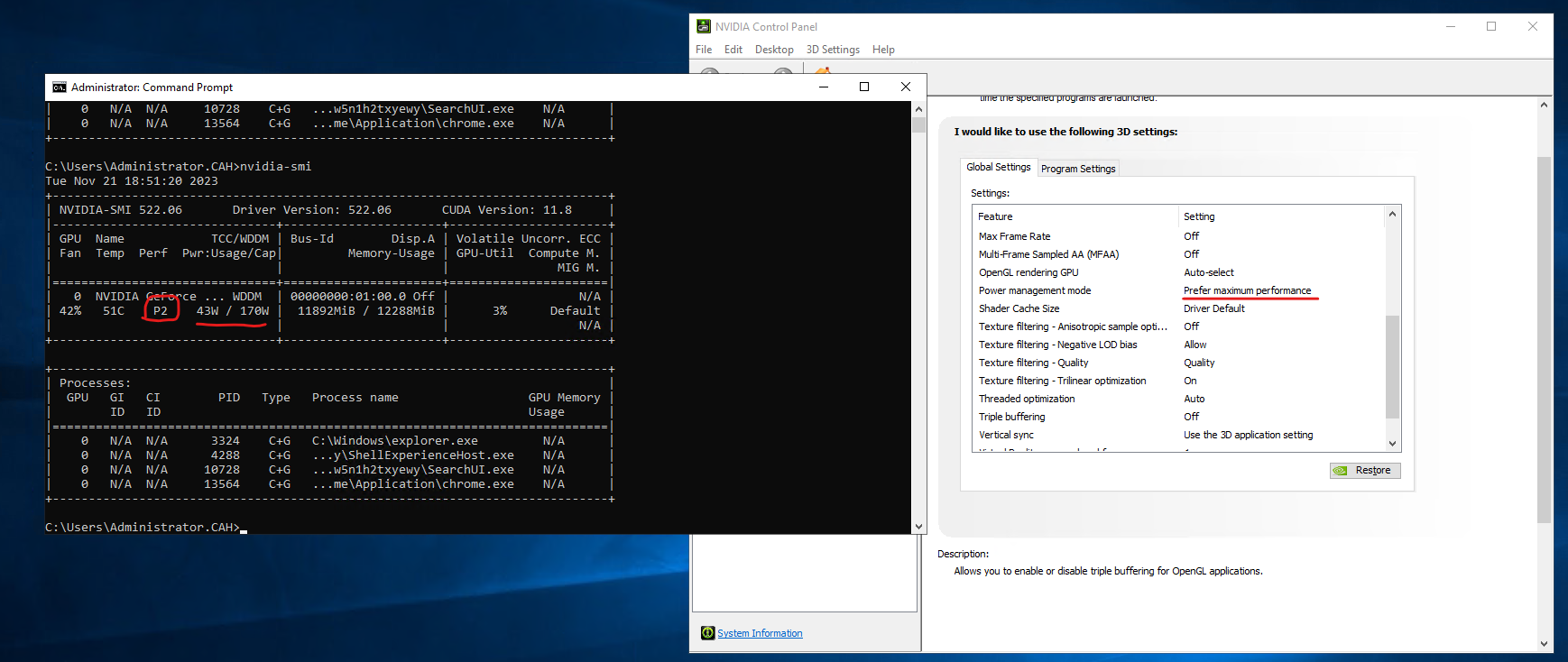Select the Triple buffering row
Screen dimensions: 1568x662
[1178, 417]
